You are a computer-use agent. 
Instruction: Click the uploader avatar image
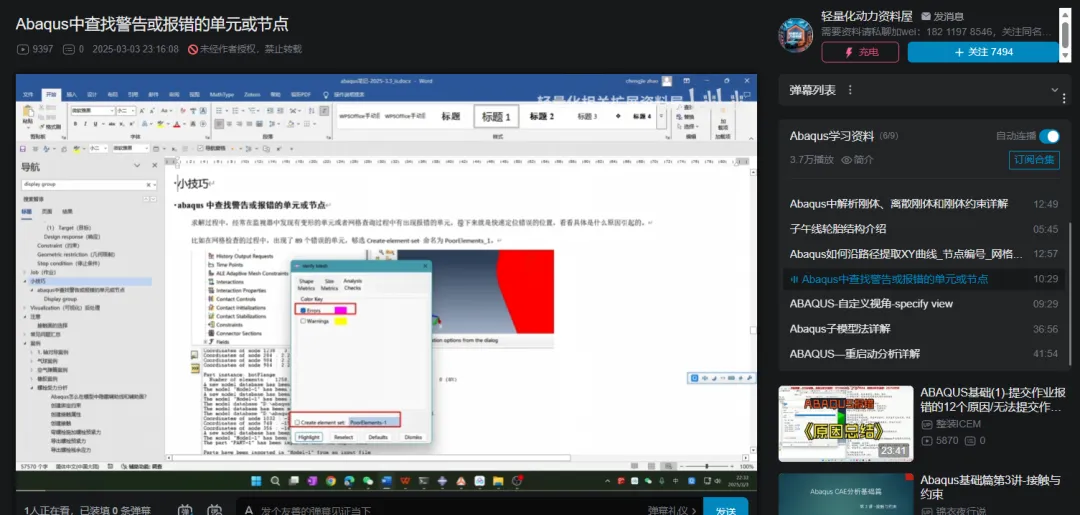pos(796,35)
